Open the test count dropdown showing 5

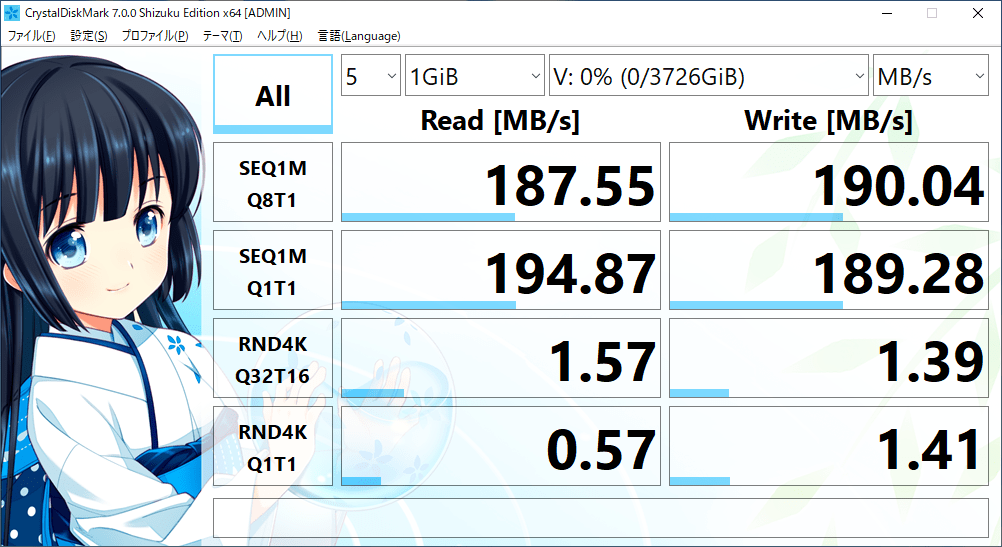tap(371, 75)
